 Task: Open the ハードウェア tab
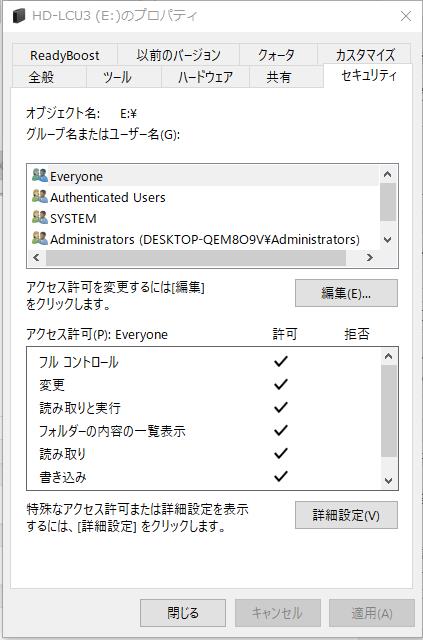tap(205, 77)
